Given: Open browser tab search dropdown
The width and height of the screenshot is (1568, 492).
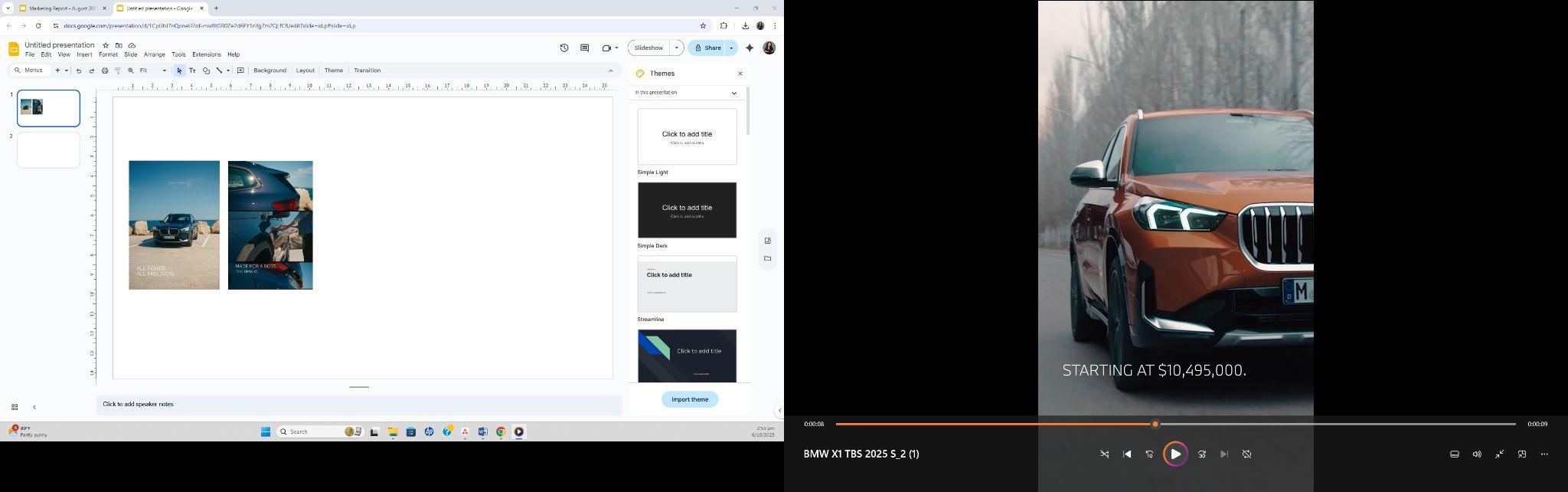Looking at the screenshot, I should 8,8.
